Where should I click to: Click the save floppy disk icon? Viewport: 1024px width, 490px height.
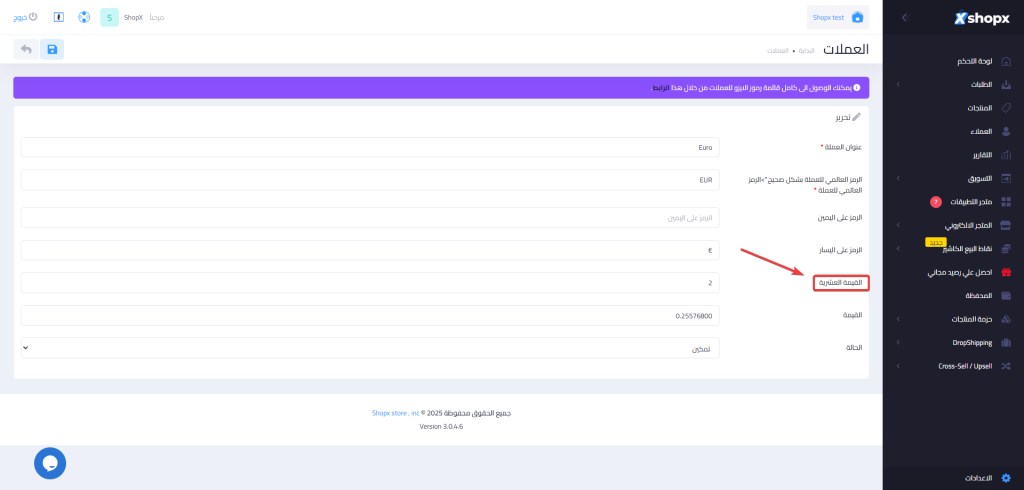tap(52, 49)
